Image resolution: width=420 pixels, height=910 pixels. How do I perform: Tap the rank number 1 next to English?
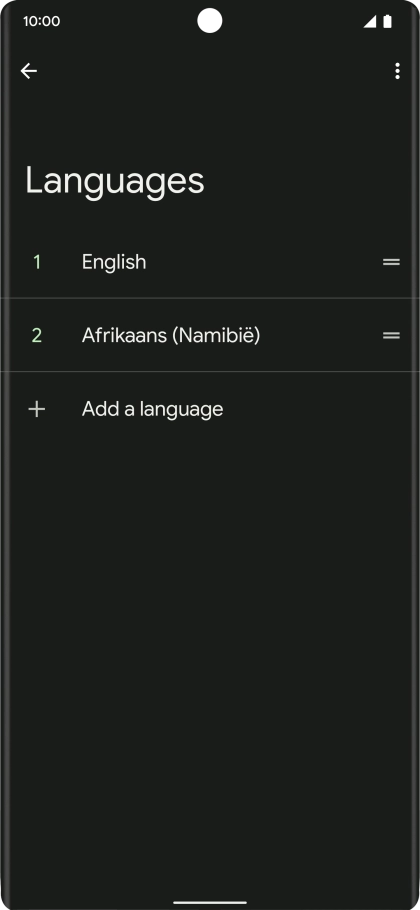click(37, 262)
